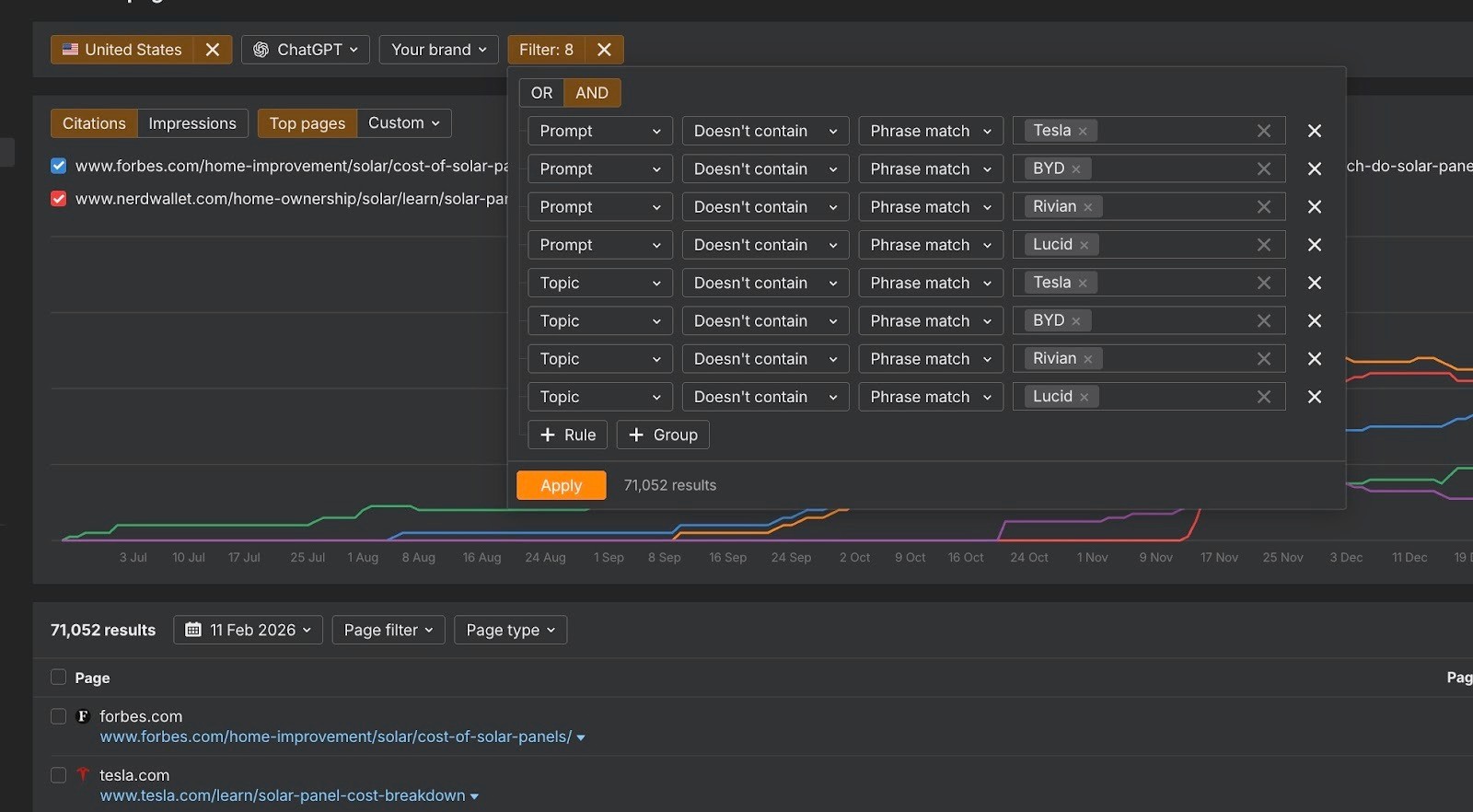Delete the Prompt Lucid rule row
Image resolution: width=1473 pixels, height=812 pixels.
tap(1315, 245)
